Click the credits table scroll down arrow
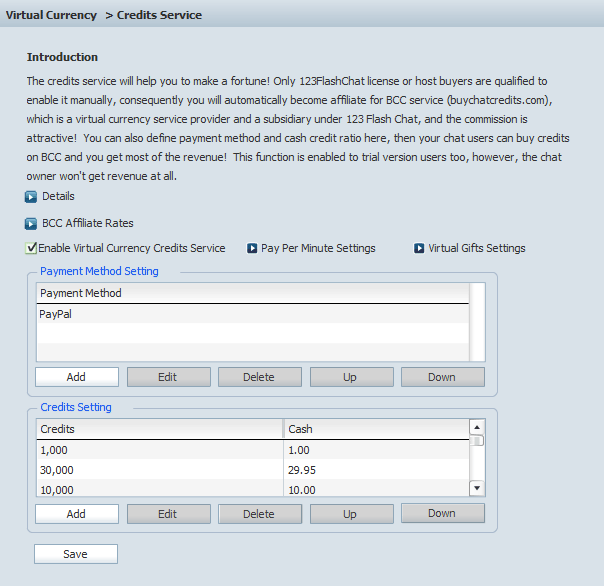604x586 pixels. click(477, 488)
